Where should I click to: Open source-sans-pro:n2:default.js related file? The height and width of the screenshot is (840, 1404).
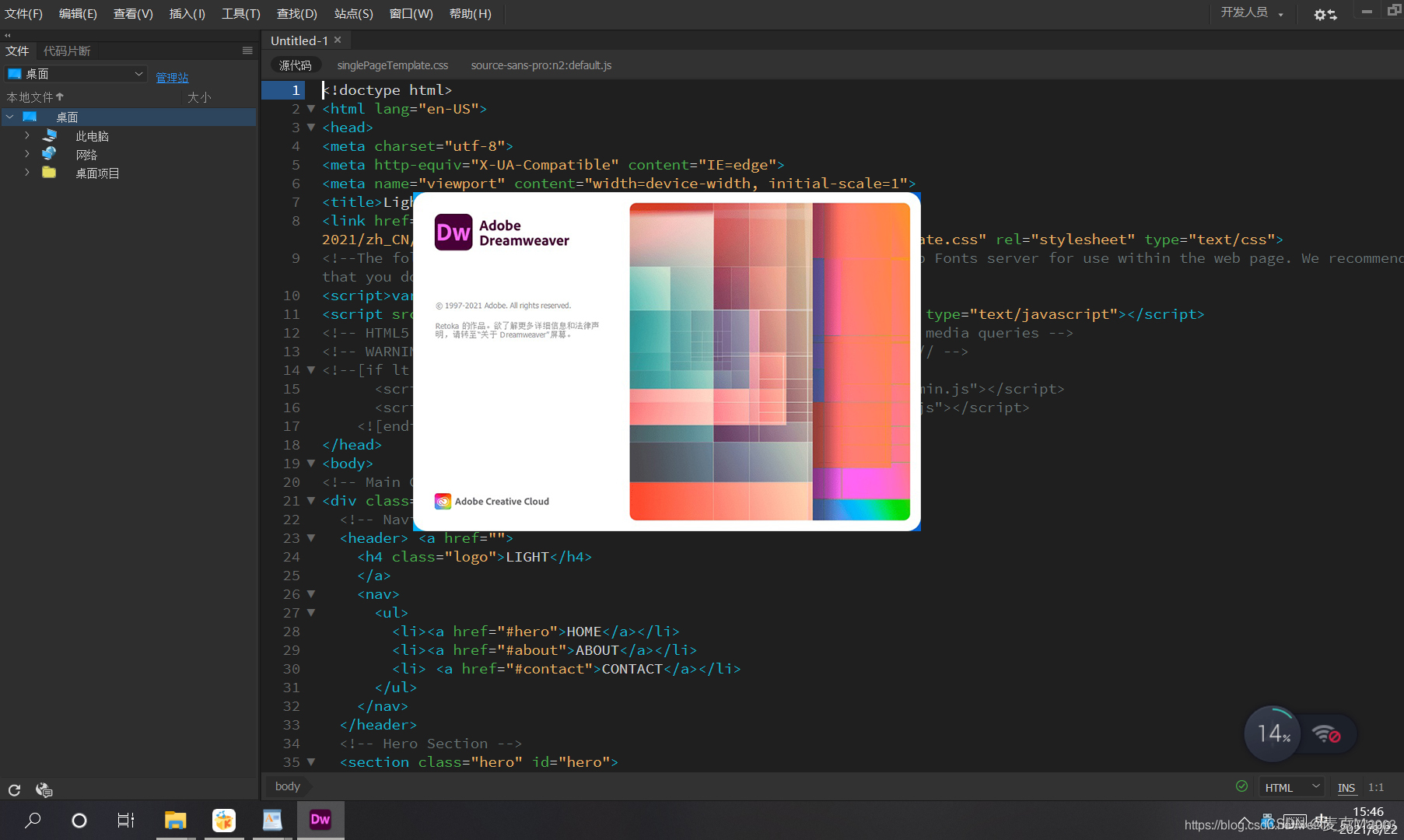pyautogui.click(x=541, y=65)
